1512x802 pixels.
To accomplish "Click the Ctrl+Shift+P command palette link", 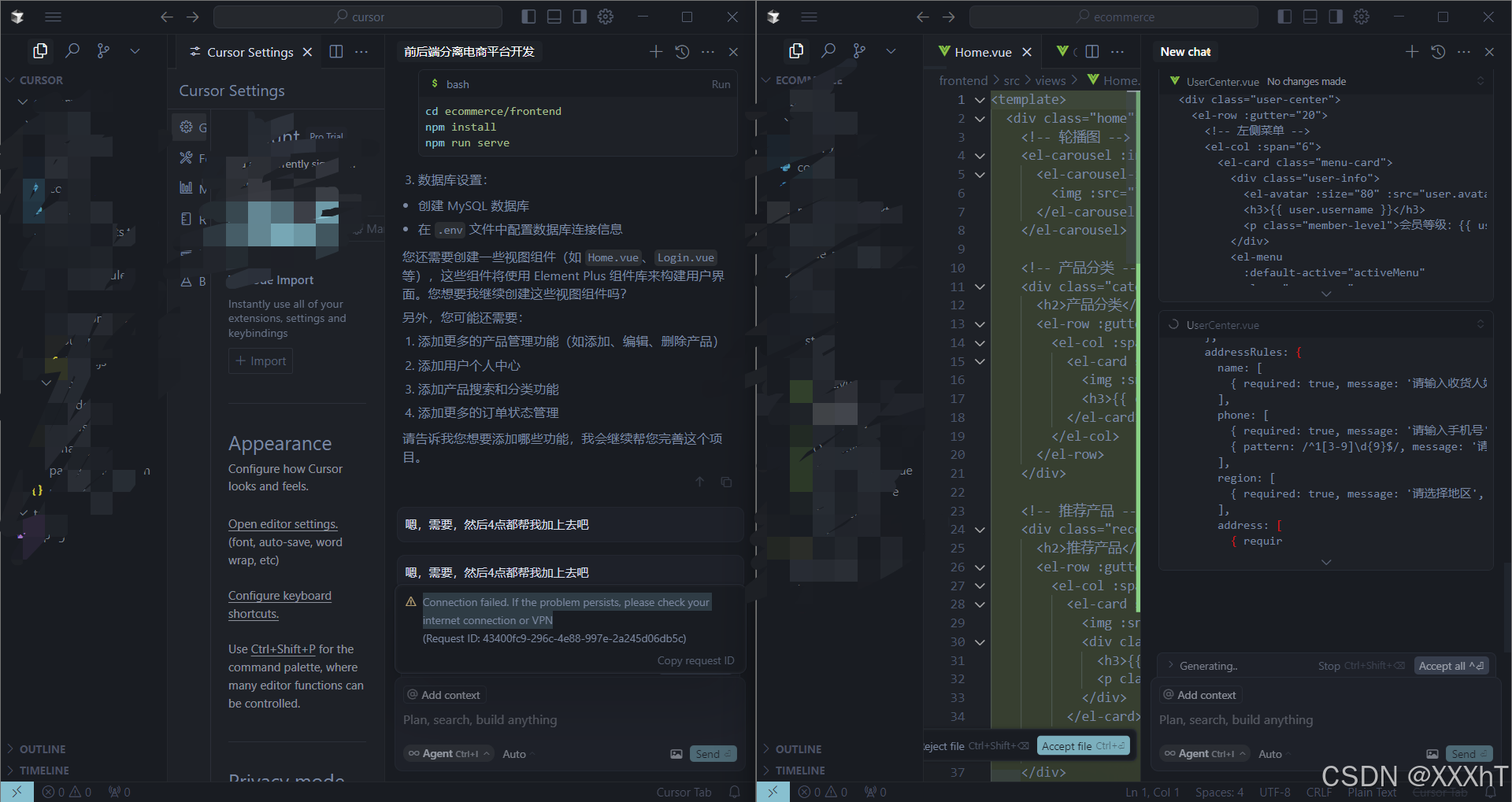I will [x=283, y=649].
